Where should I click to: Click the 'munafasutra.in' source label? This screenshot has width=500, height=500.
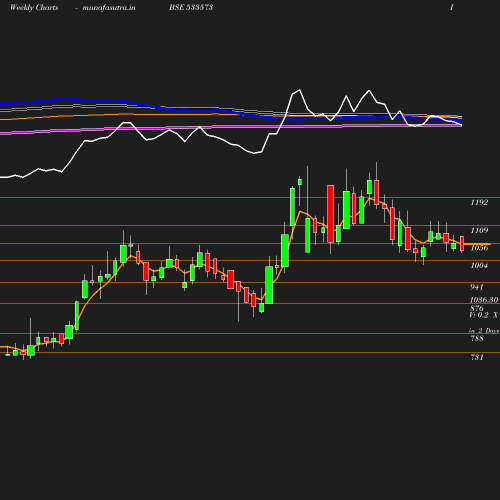109,7
